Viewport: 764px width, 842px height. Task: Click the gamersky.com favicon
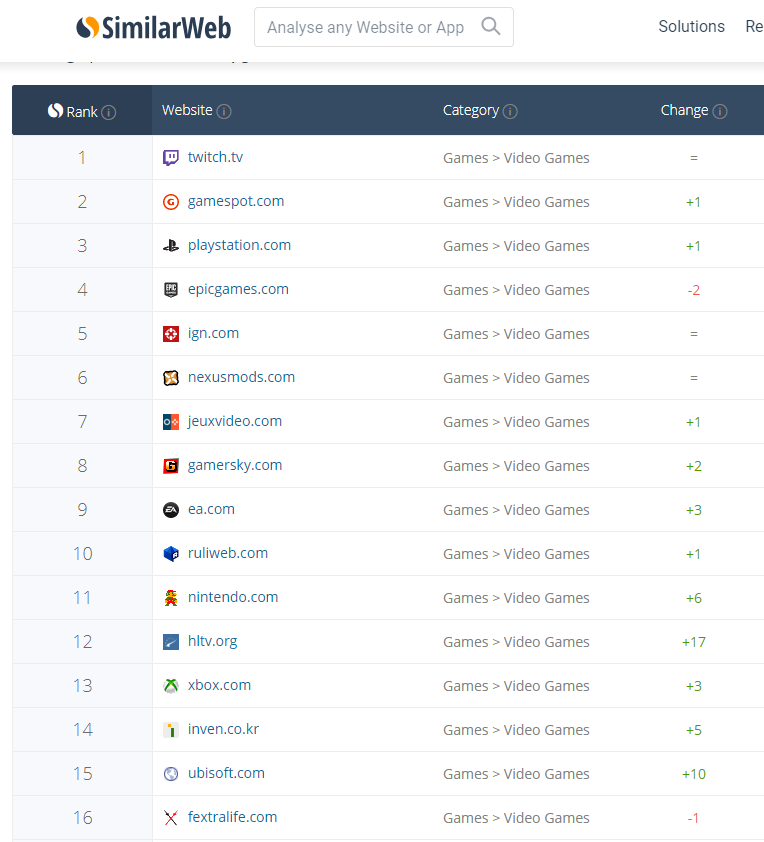click(x=171, y=466)
